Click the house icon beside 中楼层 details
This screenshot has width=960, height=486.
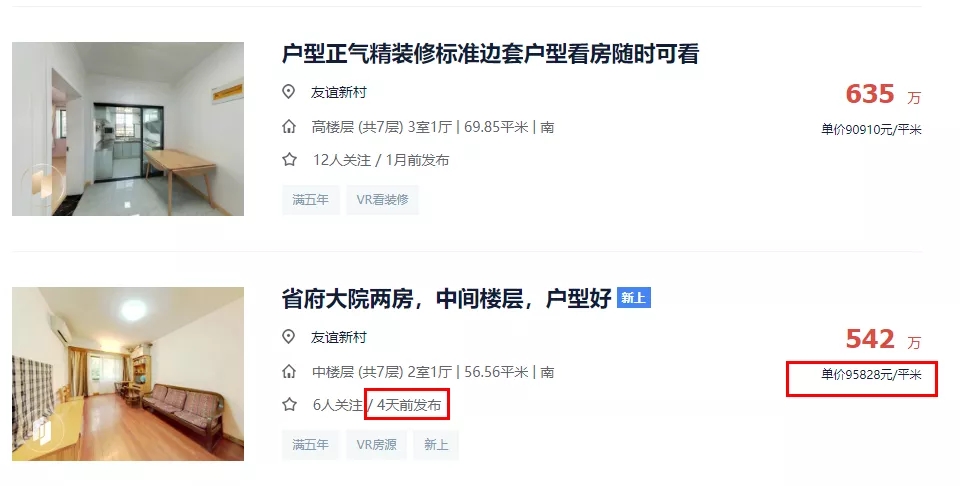click(289, 372)
